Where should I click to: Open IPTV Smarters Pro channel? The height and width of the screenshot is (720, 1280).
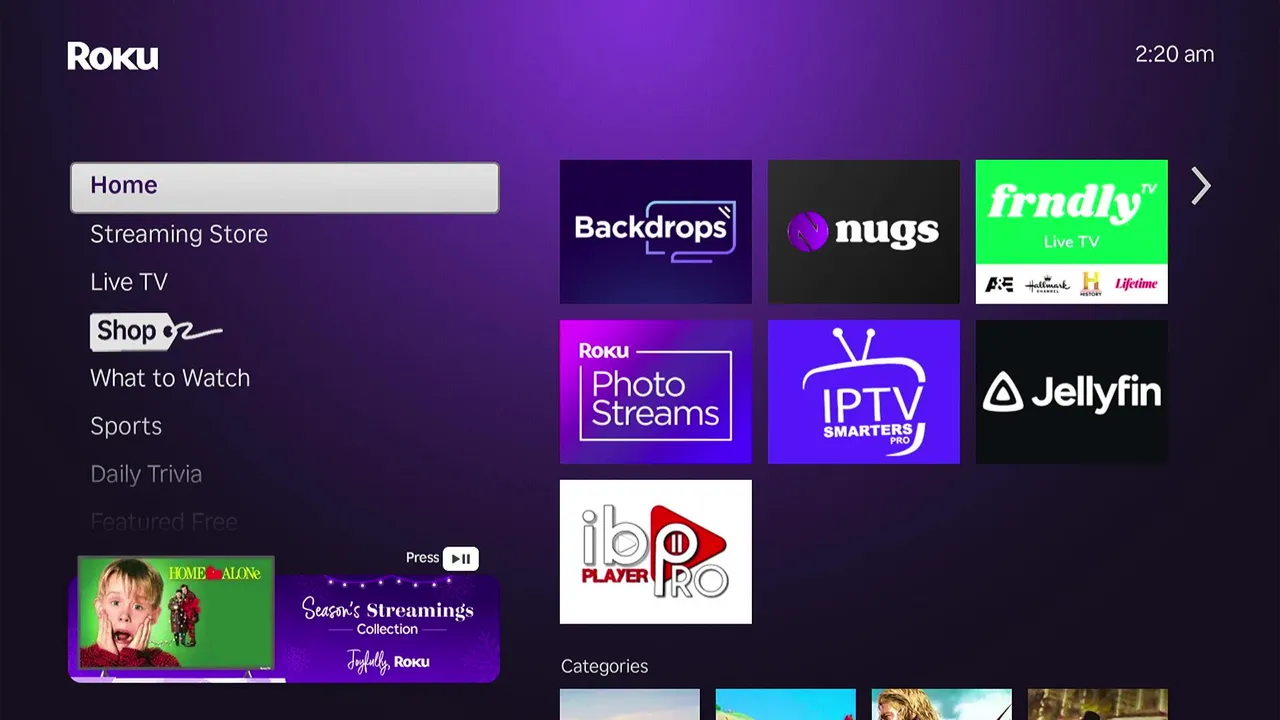tap(864, 392)
